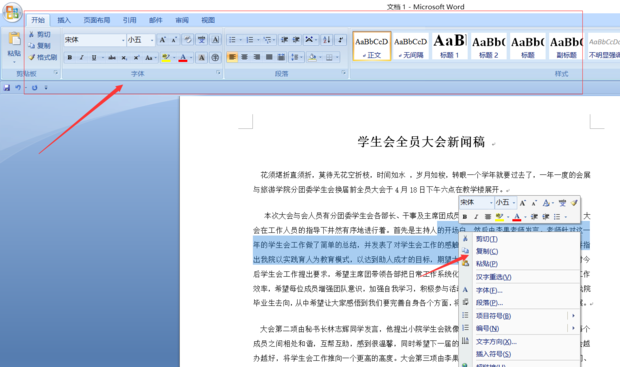Viewport: 620px width, 367px height.
Task: Select the highlighted Align Left button
Action: 232,58
